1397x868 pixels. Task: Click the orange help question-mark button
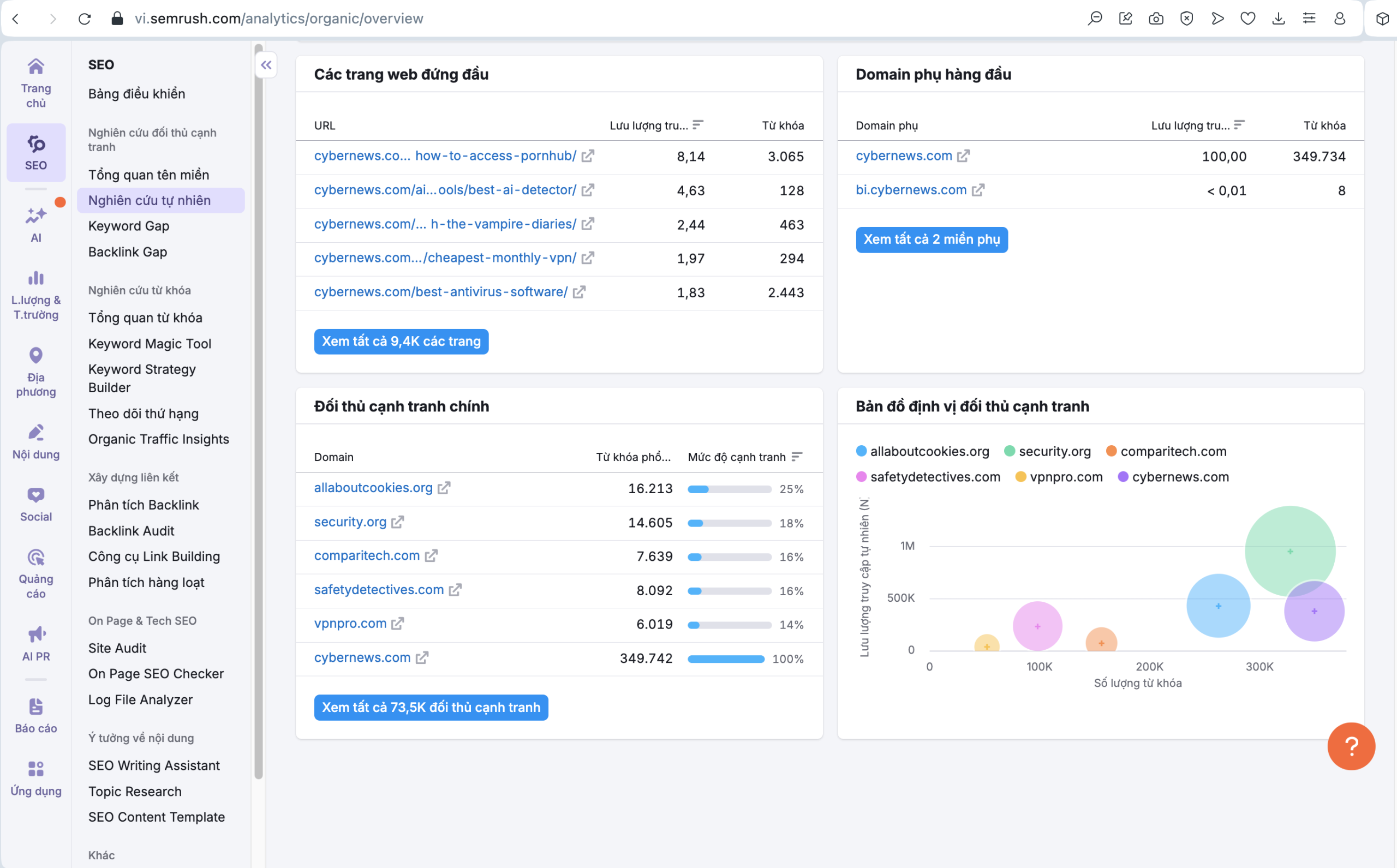[1351, 746]
